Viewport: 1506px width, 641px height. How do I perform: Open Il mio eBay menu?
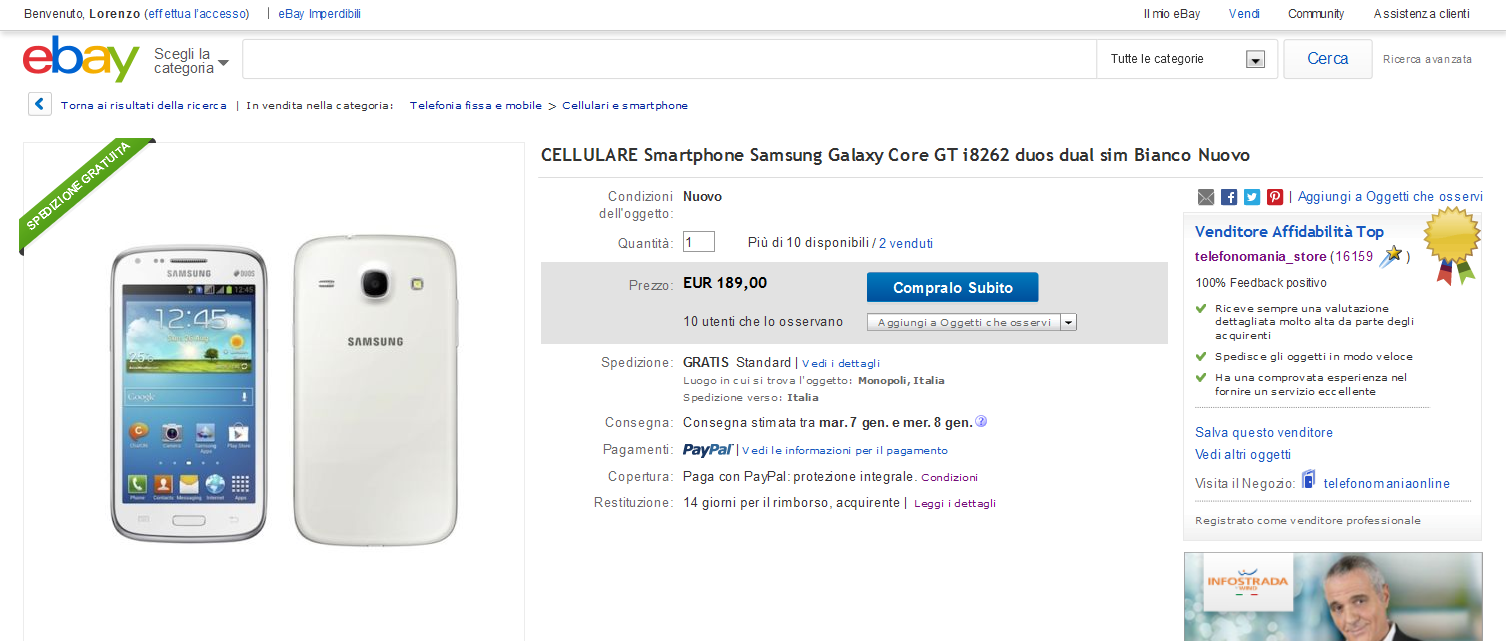tap(1171, 14)
